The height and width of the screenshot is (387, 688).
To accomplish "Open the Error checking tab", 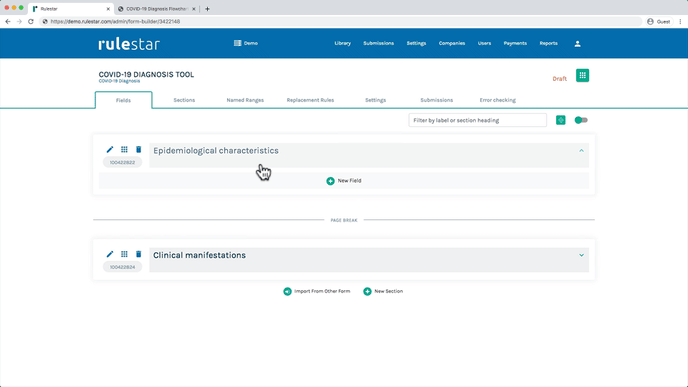I will (498, 100).
